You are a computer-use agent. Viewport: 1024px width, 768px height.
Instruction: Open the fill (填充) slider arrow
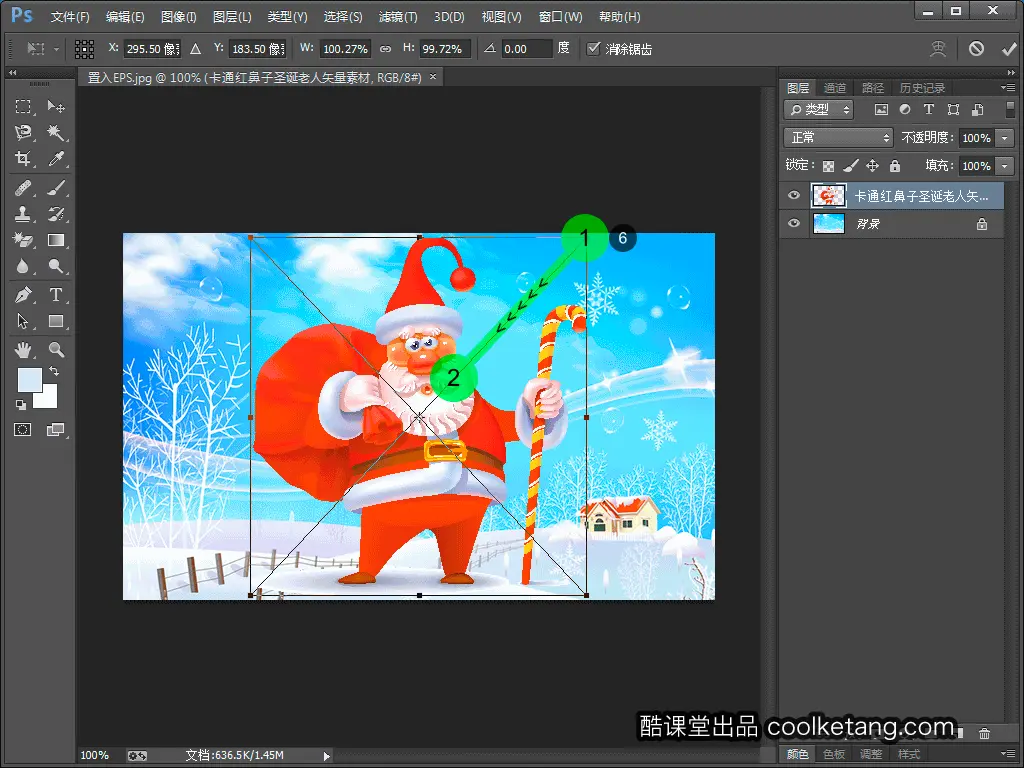point(1006,166)
